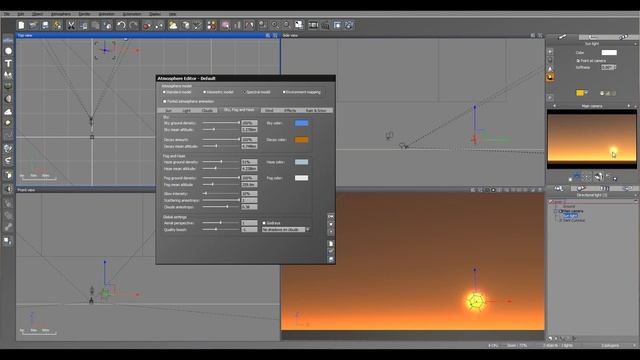640x360 pixels.
Task: Select the Sphere primitive tool in left sidebar
Action: tap(8, 51)
